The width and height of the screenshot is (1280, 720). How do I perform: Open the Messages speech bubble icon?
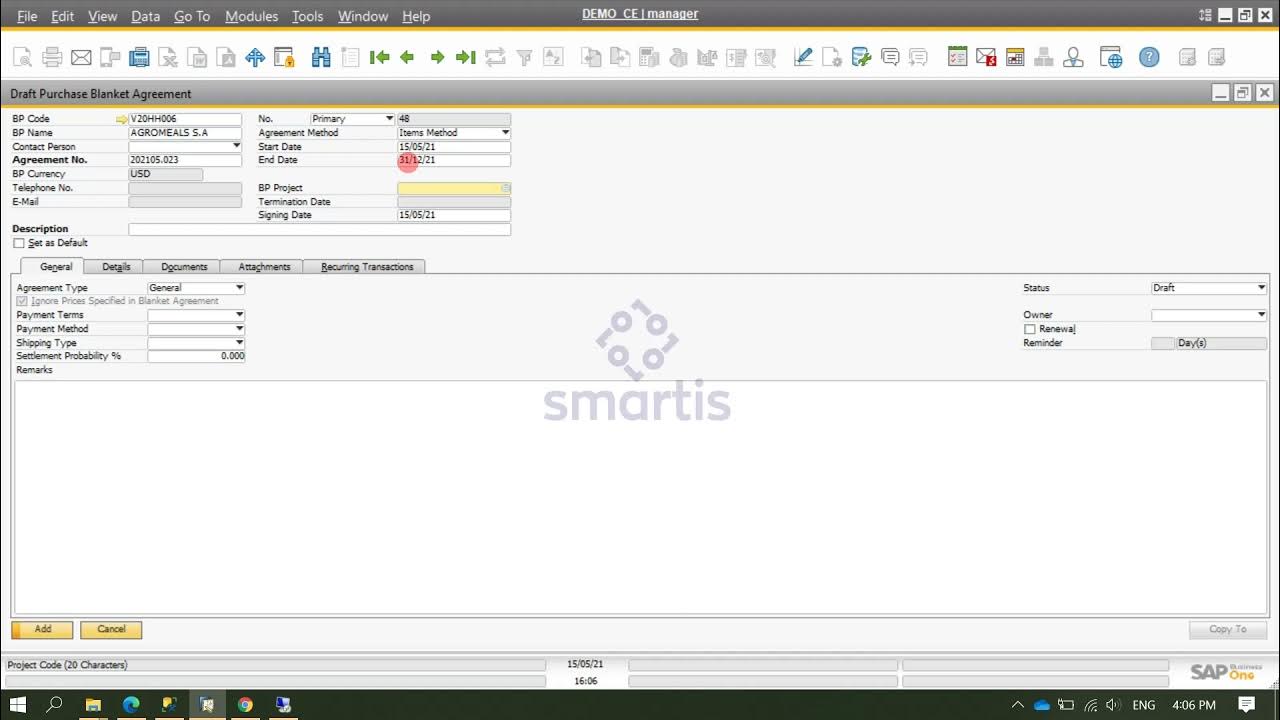[890, 58]
